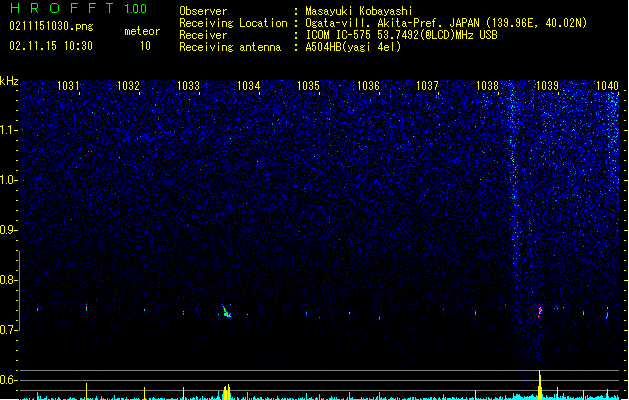Click the 'Observer' field label
The height and width of the screenshot is (400, 629).
tap(203, 11)
